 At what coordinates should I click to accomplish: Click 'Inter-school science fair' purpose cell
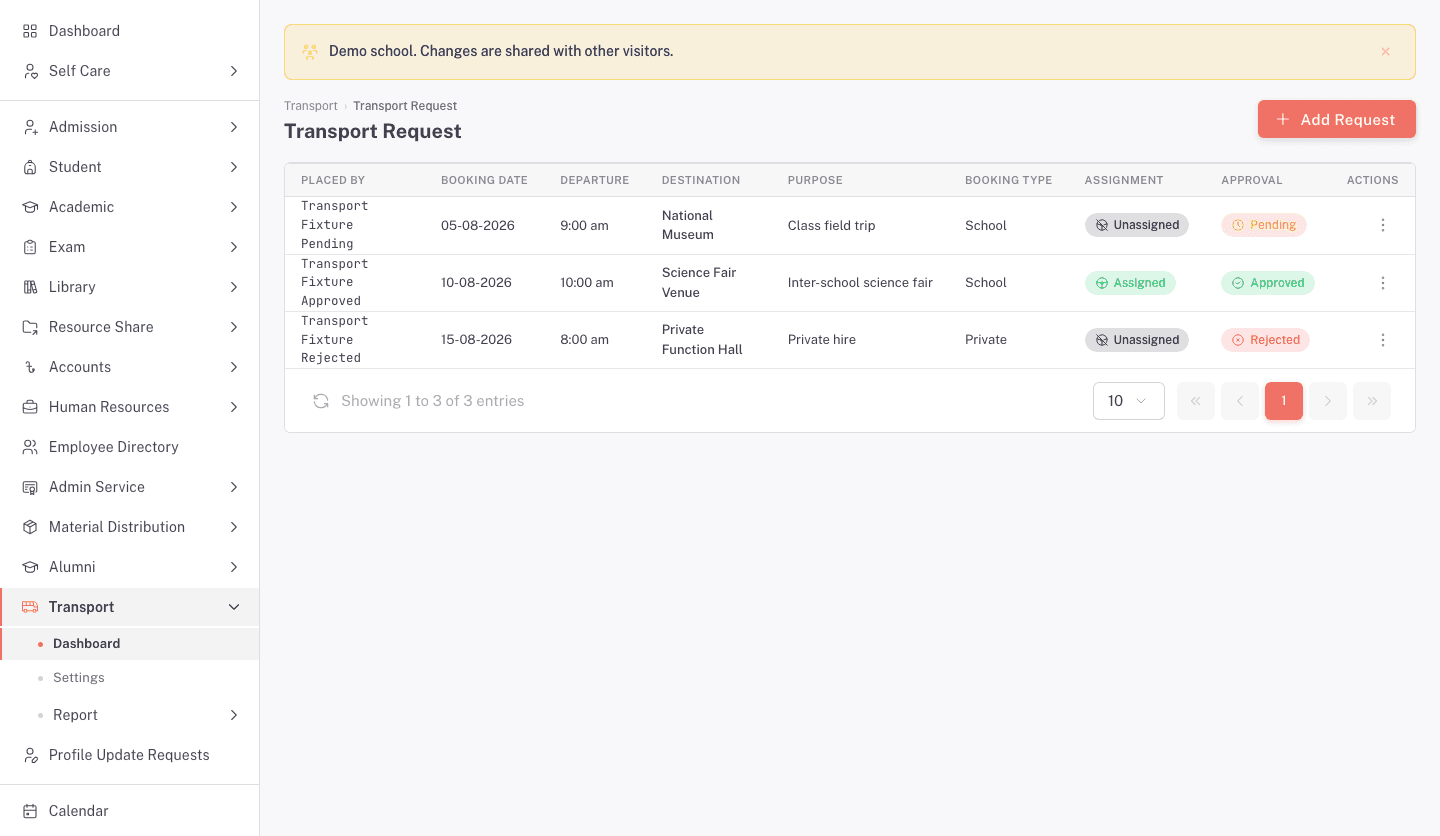pyautogui.click(x=860, y=283)
